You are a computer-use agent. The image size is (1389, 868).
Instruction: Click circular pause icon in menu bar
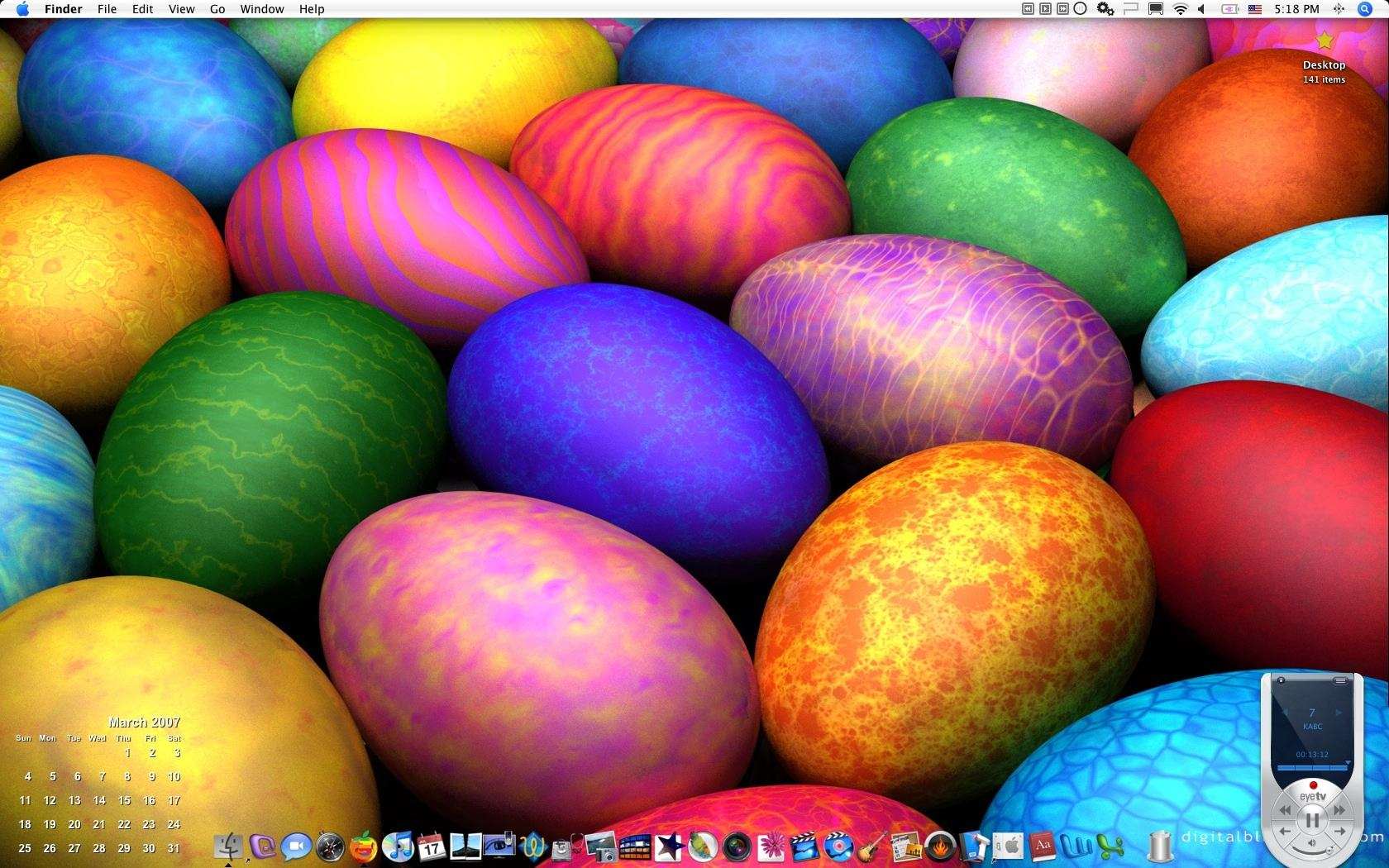[x=1081, y=9]
